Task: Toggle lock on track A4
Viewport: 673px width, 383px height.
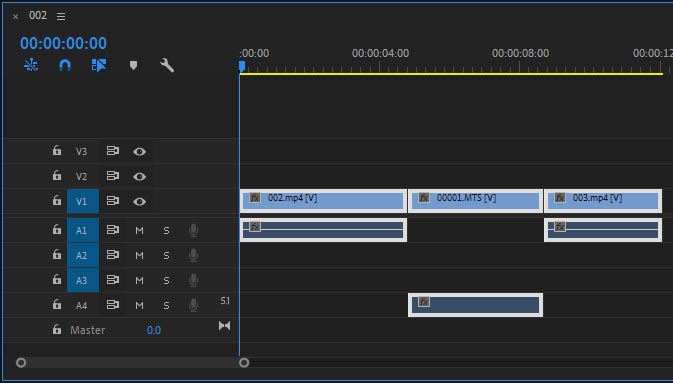Action: [x=57, y=304]
